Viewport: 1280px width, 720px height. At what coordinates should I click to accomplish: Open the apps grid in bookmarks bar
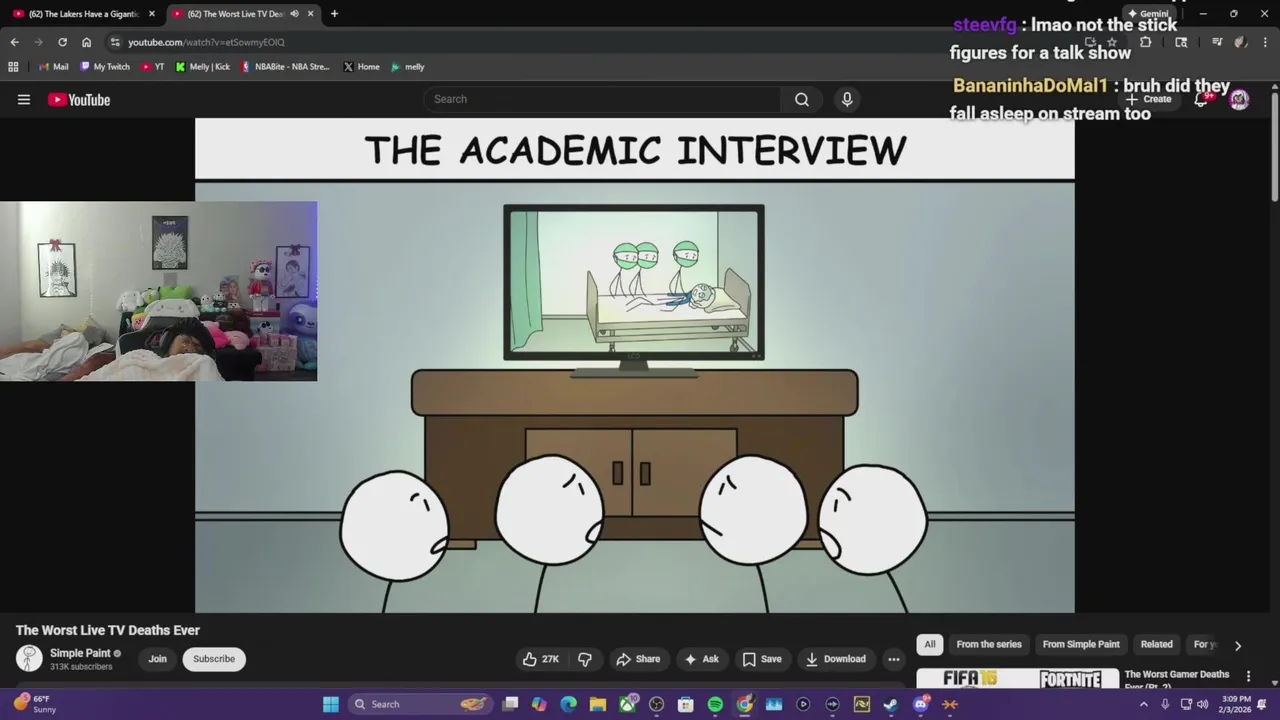(x=13, y=67)
